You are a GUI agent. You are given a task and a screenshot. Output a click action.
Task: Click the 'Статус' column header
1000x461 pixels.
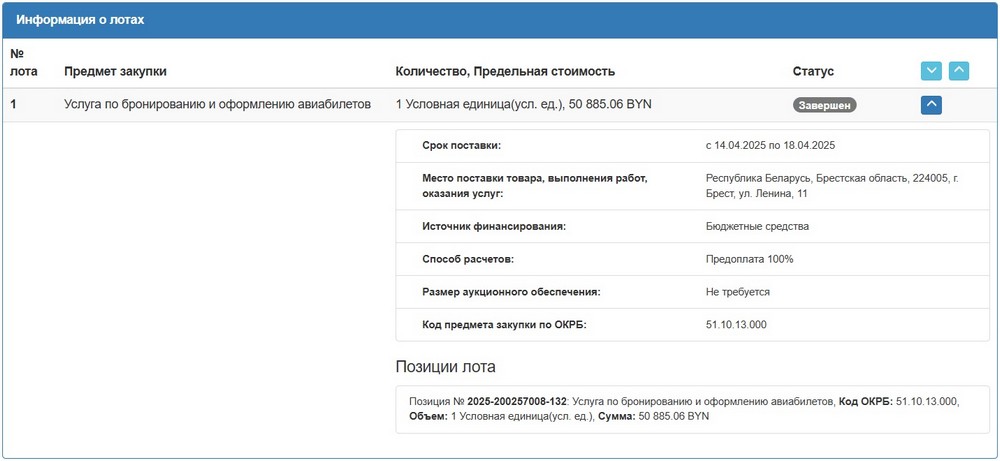pos(813,71)
